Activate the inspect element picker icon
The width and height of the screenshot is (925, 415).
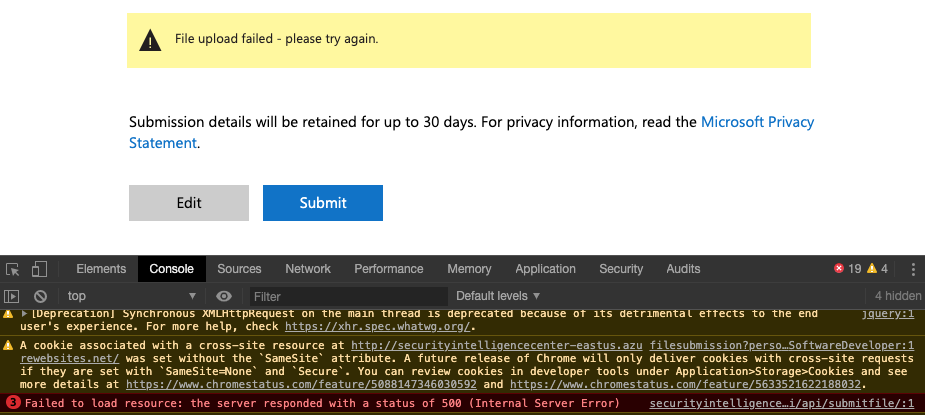(x=12, y=269)
